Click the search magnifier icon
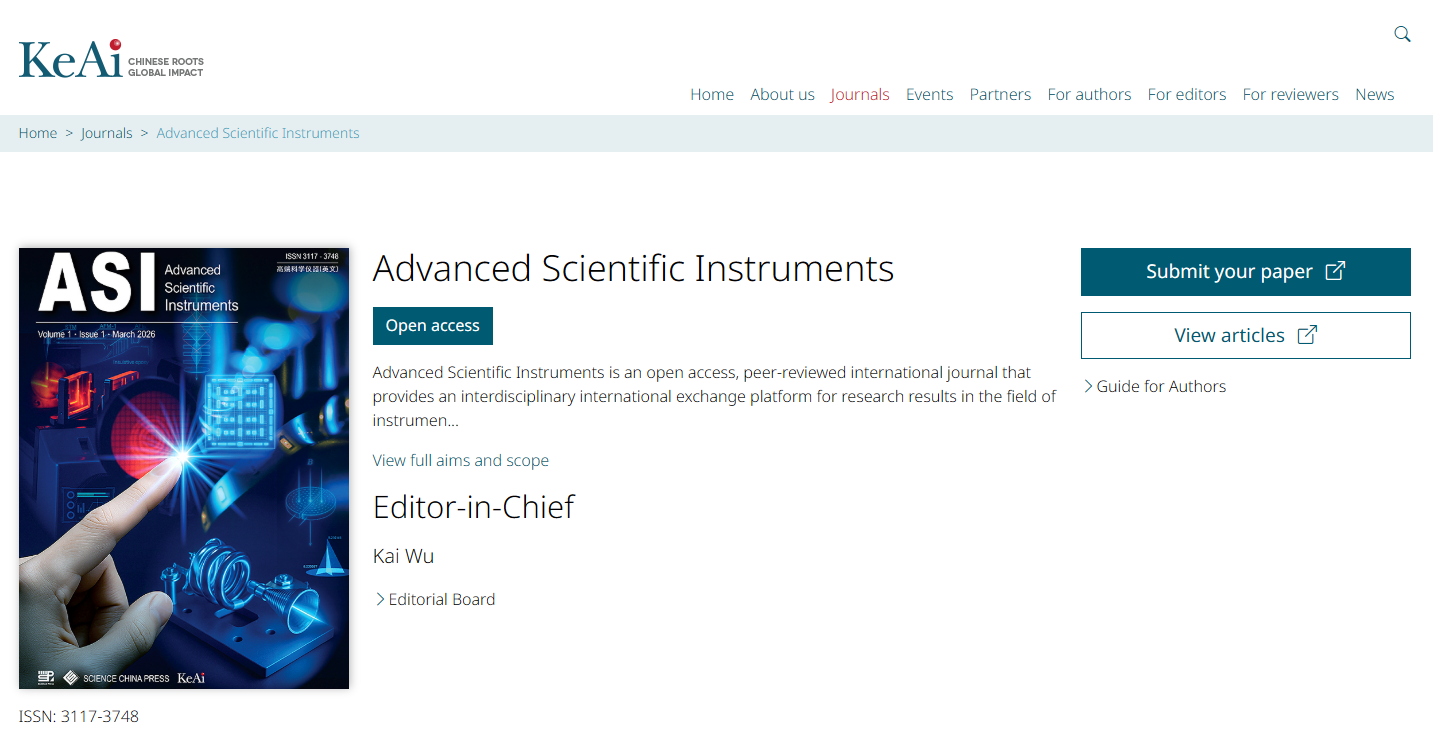The height and width of the screenshot is (737, 1433). [1402, 34]
